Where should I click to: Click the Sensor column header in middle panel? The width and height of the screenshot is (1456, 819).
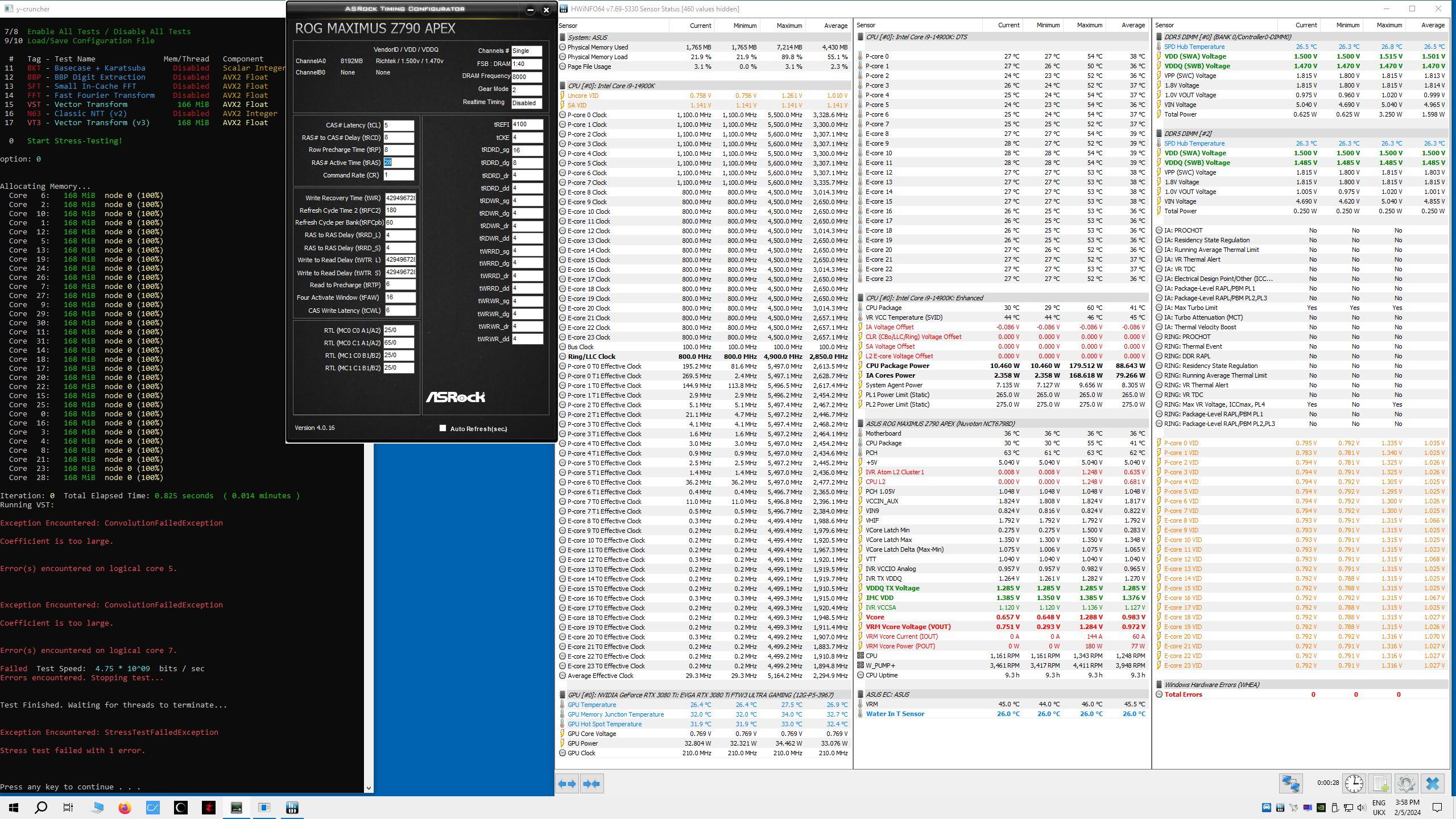click(866, 25)
